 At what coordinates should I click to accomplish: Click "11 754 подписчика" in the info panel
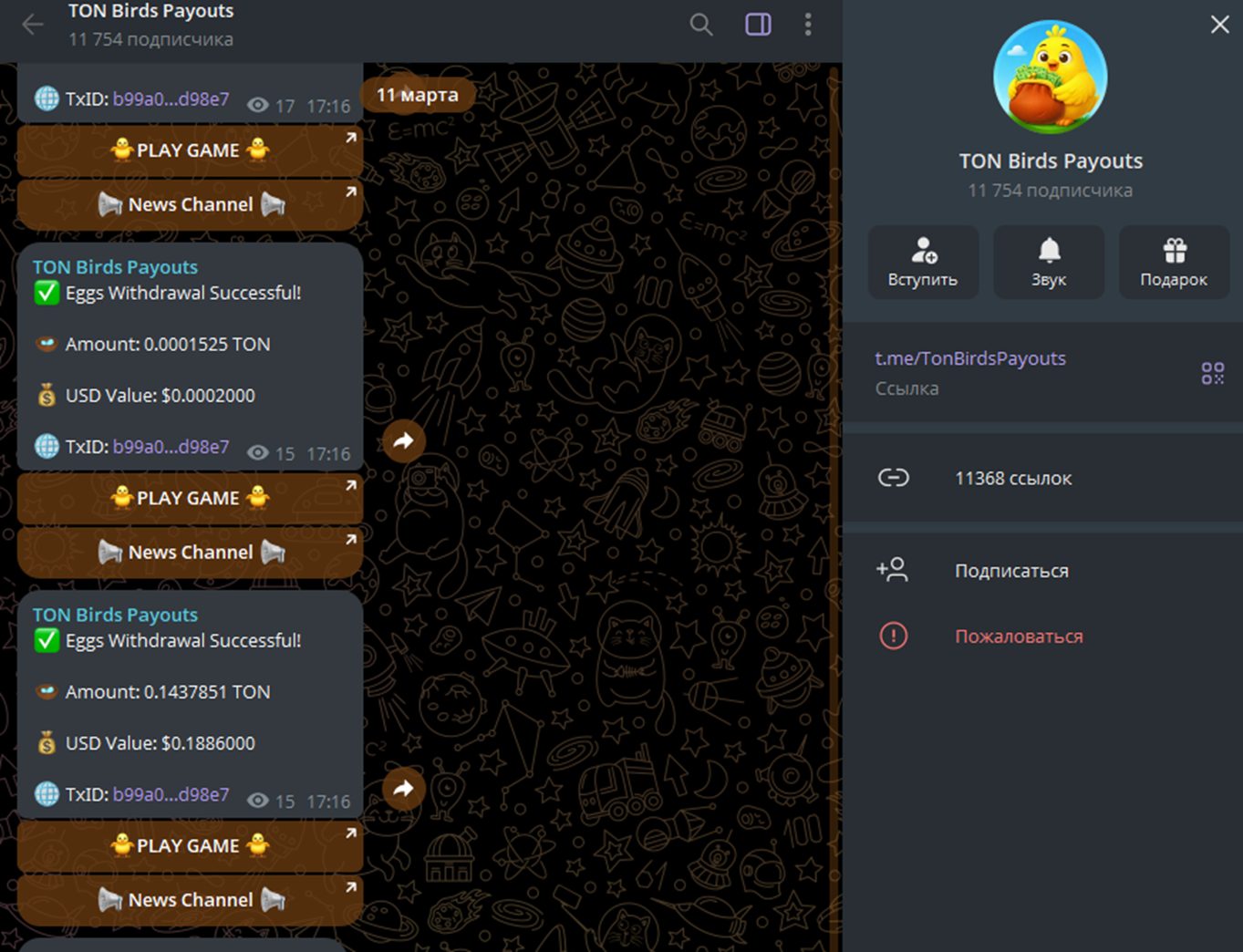click(1051, 191)
